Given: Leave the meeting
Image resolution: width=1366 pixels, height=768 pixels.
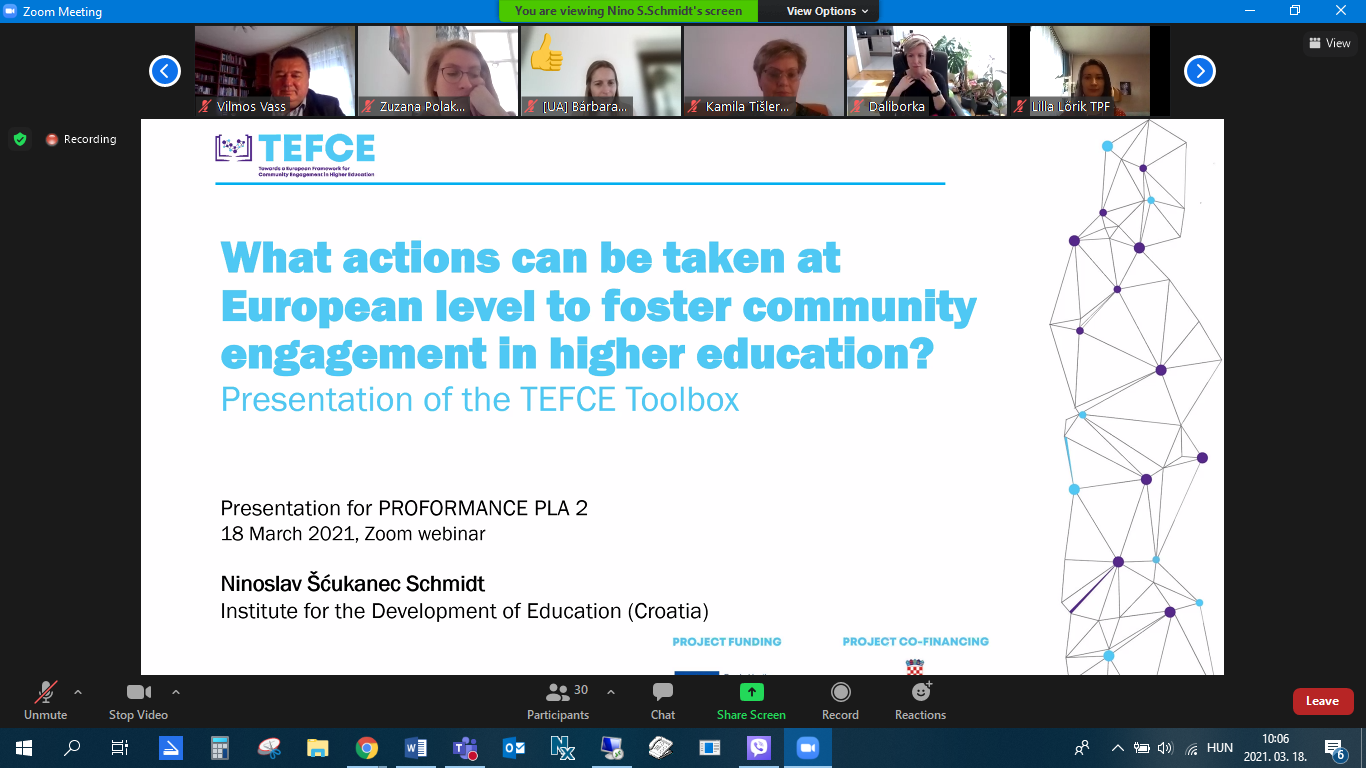Looking at the screenshot, I should (x=1322, y=701).
